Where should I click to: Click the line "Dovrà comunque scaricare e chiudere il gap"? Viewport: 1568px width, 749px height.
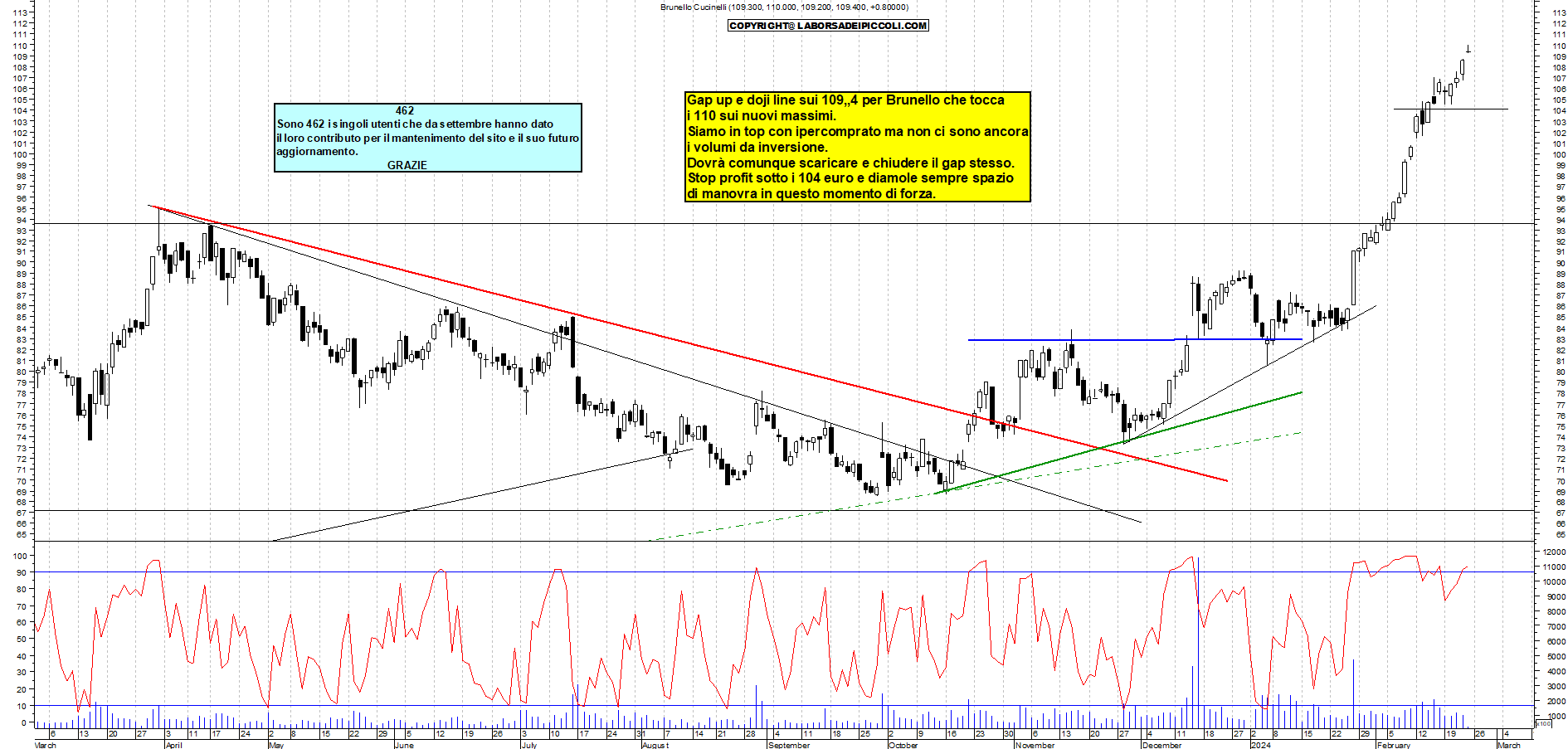click(850, 163)
